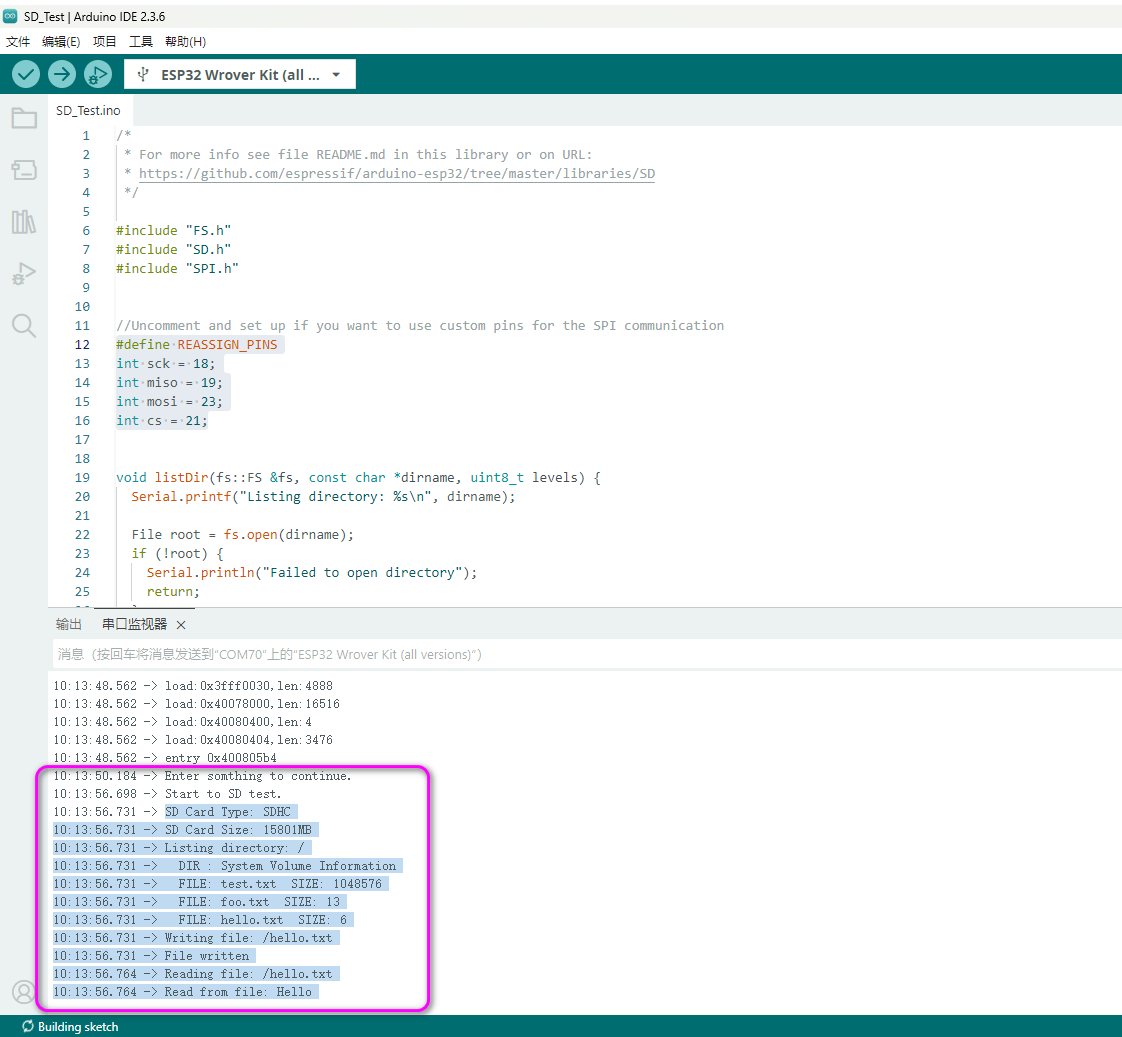Click the 'int sck = 18;' line
The image size is (1122, 1037).
[x=165, y=364]
